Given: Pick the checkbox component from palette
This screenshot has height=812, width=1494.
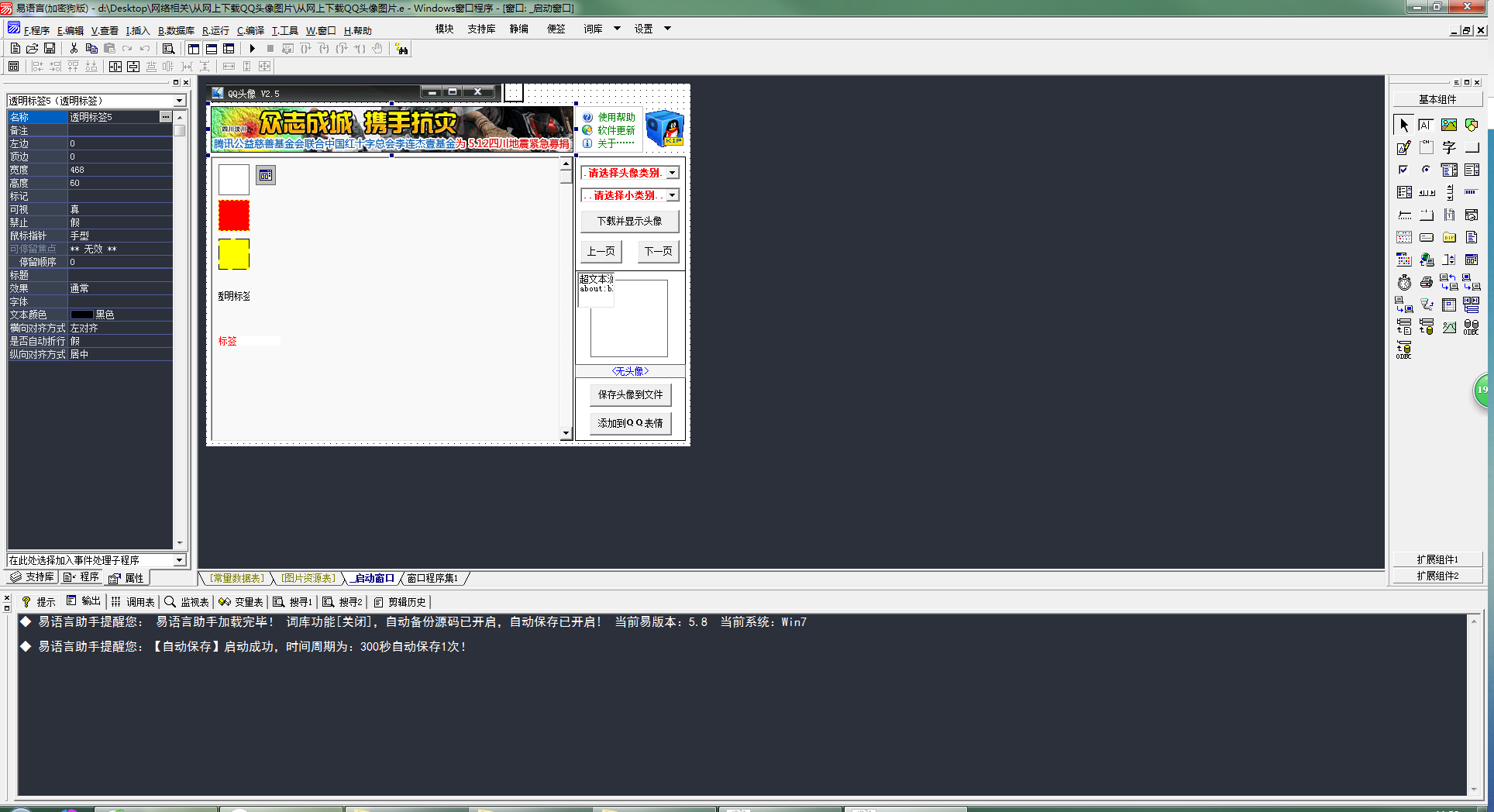Looking at the screenshot, I should pyautogui.click(x=1403, y=170).
